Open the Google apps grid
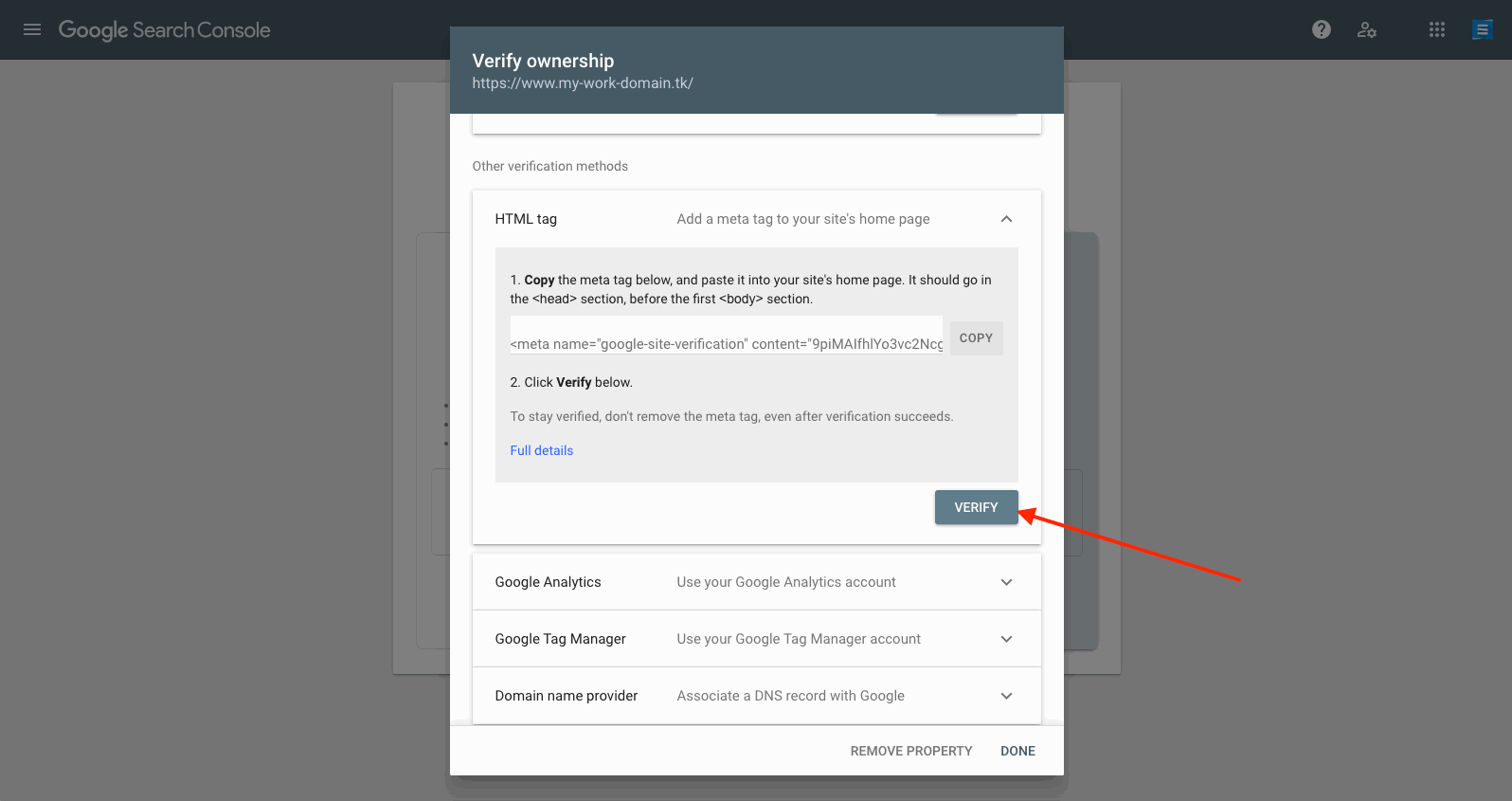The image size is (1512, 801). pyautogui.click(x=1437, y=29)
